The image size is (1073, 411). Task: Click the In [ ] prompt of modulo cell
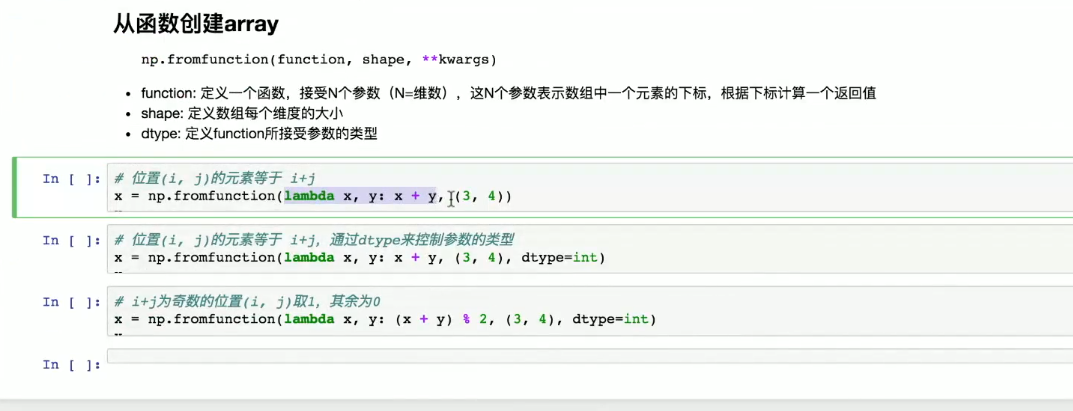(x=71, y=302)
